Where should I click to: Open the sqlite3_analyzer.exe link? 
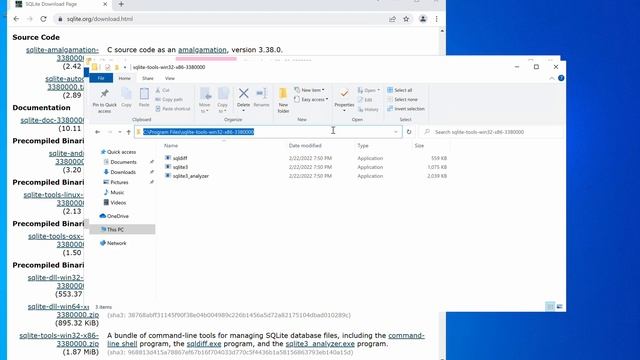(x=320, y=344)
